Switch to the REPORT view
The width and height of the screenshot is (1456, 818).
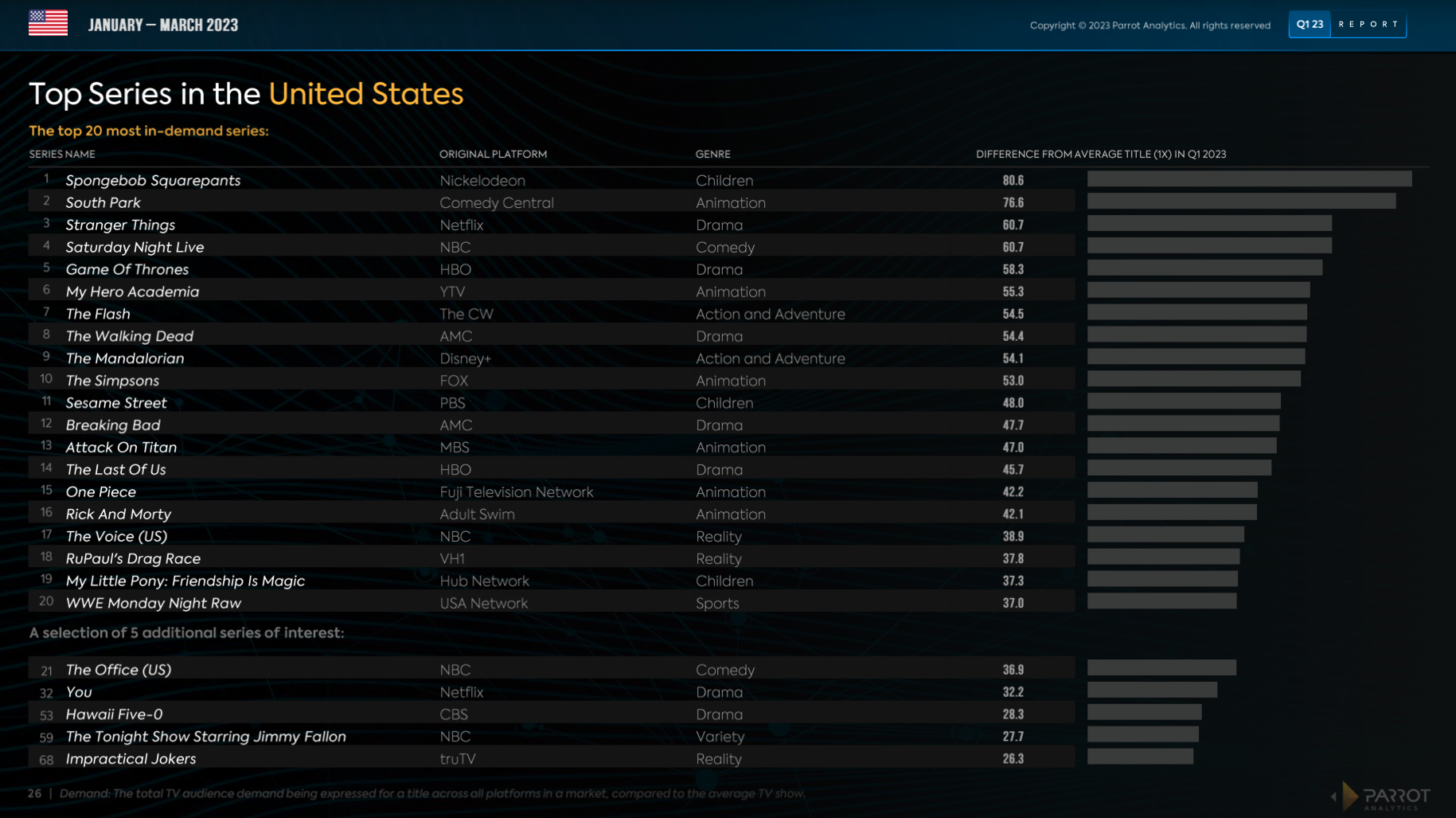[x=1368, y=24]
